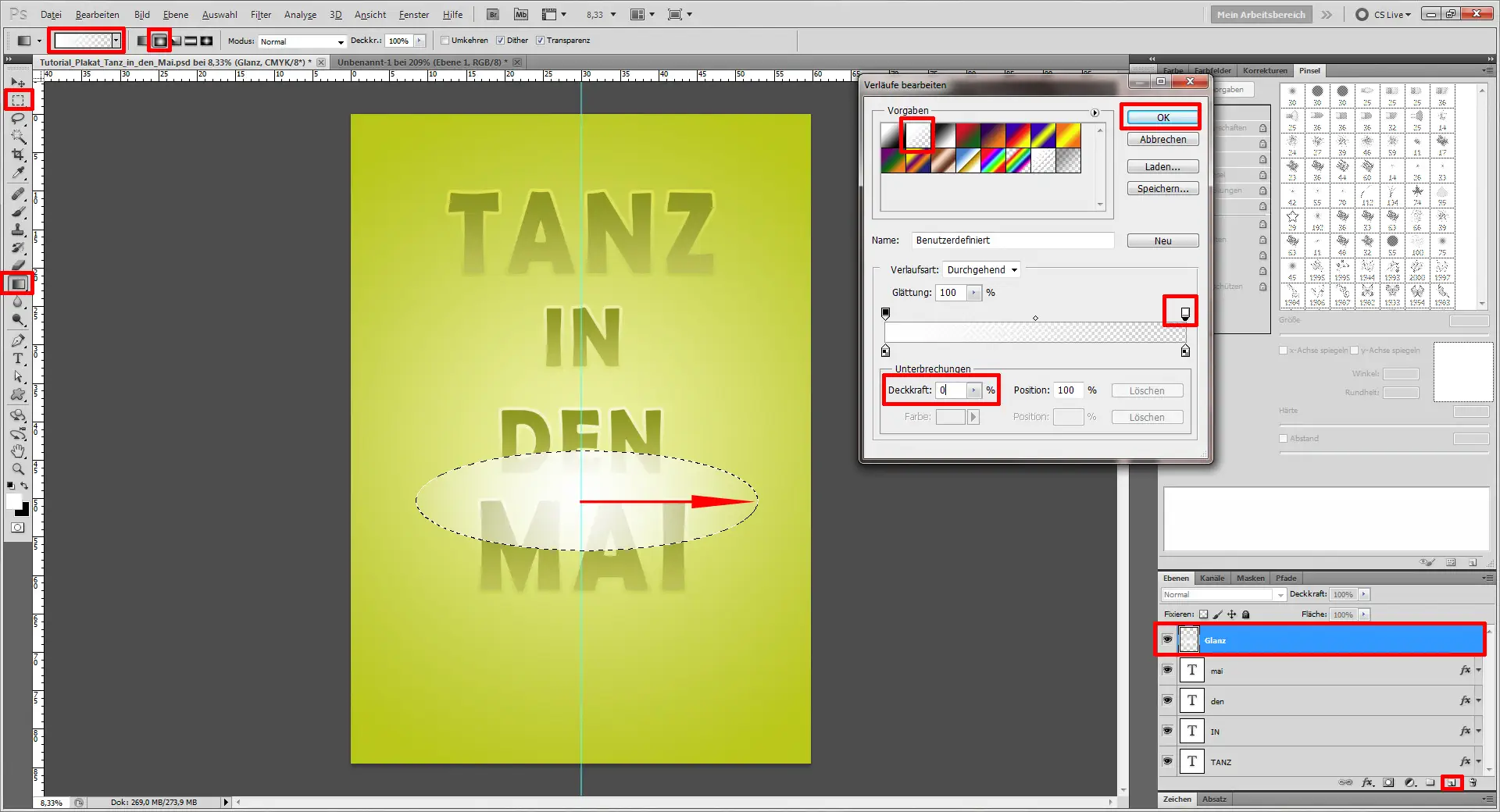
Task: Click the Neu button in the gradient dialog
Action: (x=1162, y=240)
